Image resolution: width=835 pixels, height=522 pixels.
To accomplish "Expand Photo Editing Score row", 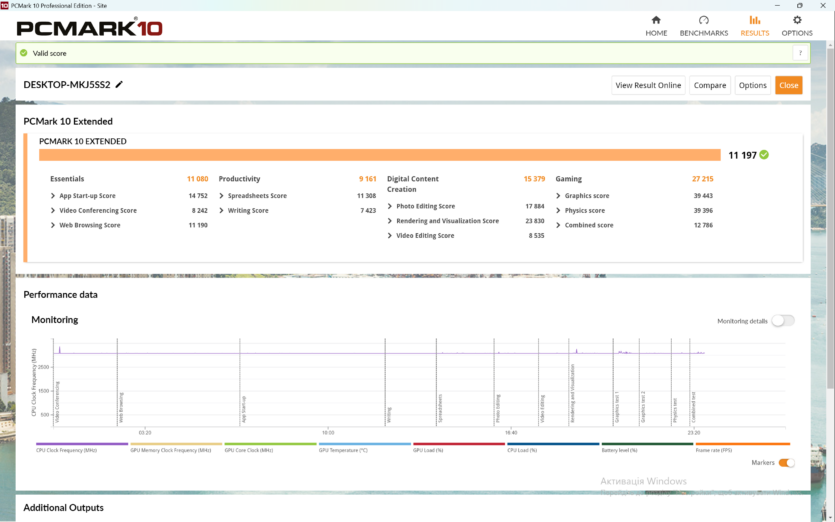I will (x=390, y=206).
